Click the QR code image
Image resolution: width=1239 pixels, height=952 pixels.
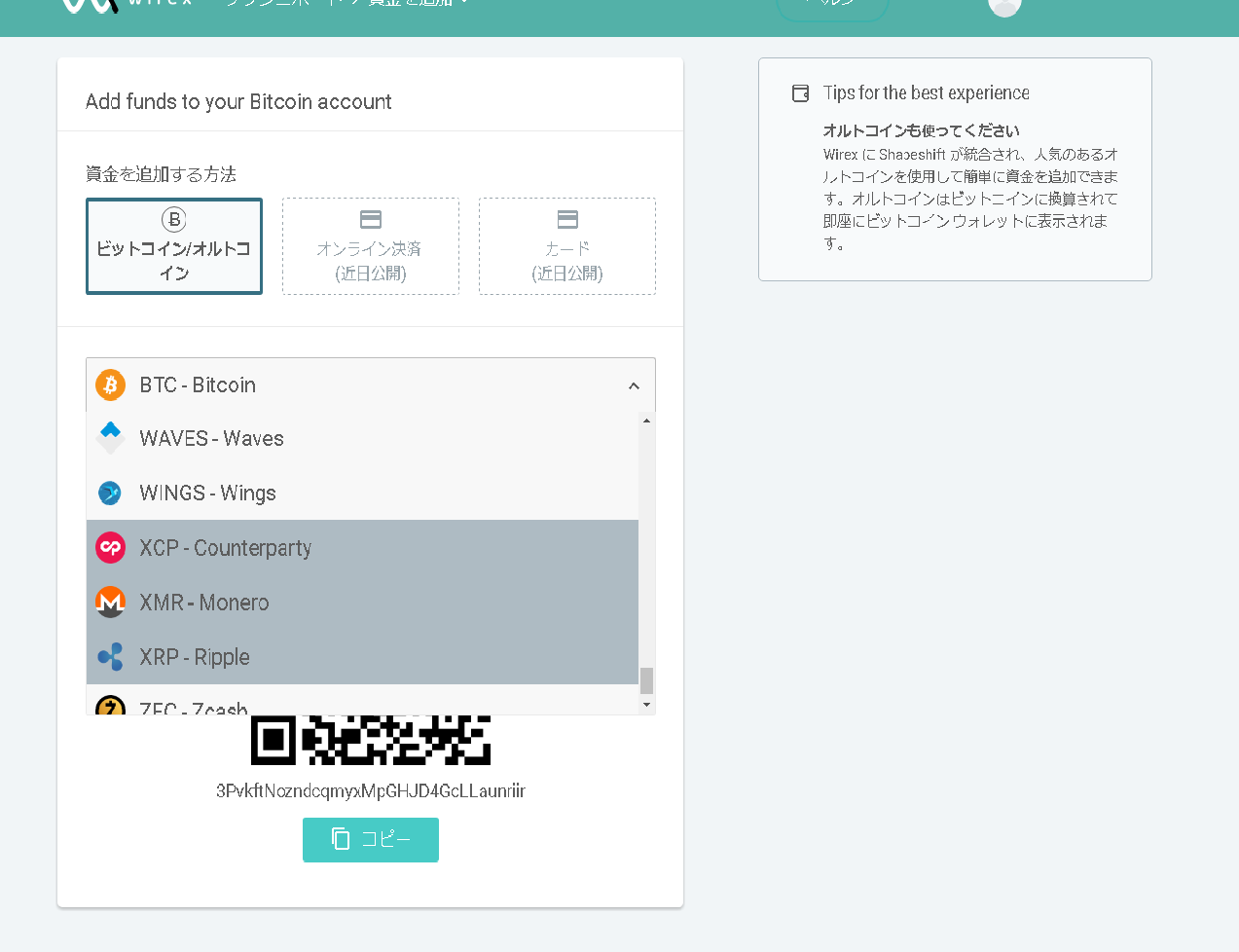371,740
